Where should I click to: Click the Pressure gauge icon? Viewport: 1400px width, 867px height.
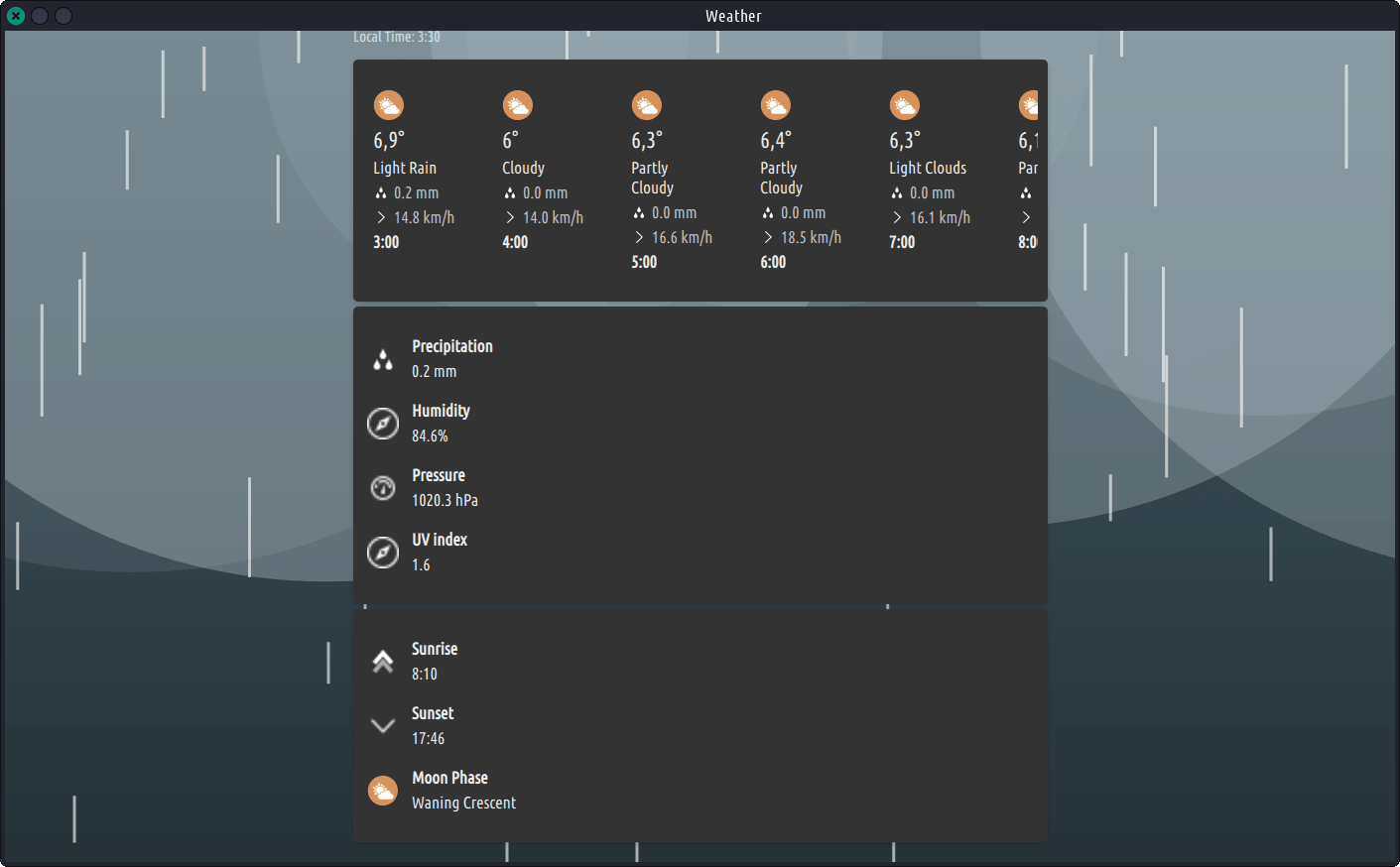[383, 488]
